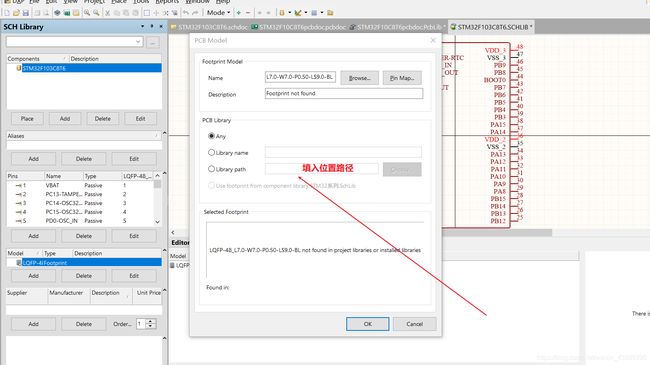Collapse the Aliases section chevron
650x365 pixels.
[x=165, y=133]
